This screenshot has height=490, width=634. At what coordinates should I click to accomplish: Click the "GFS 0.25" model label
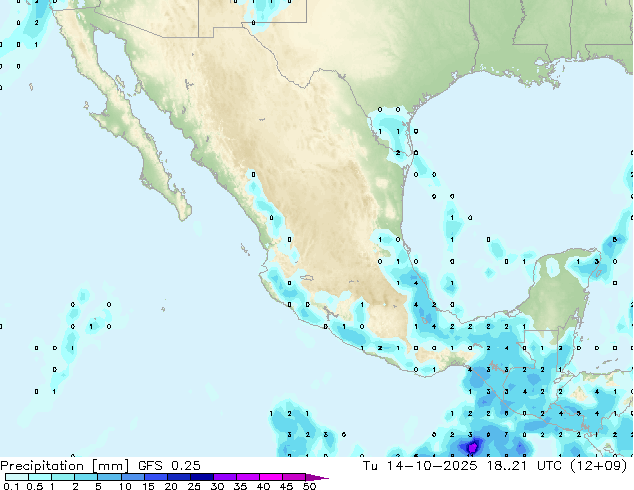point(169,465)
